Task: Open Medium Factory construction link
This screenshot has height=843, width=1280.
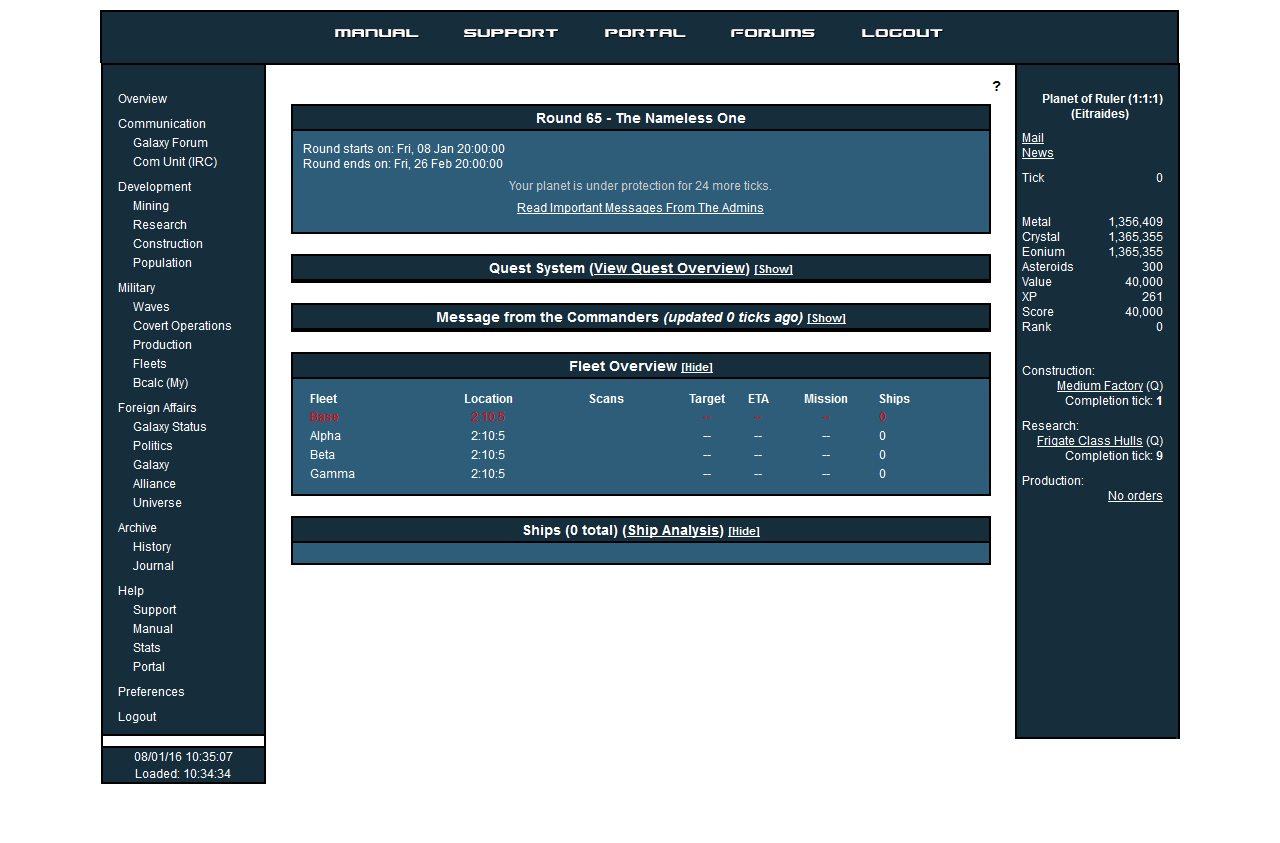Action: coord(1100,386)
